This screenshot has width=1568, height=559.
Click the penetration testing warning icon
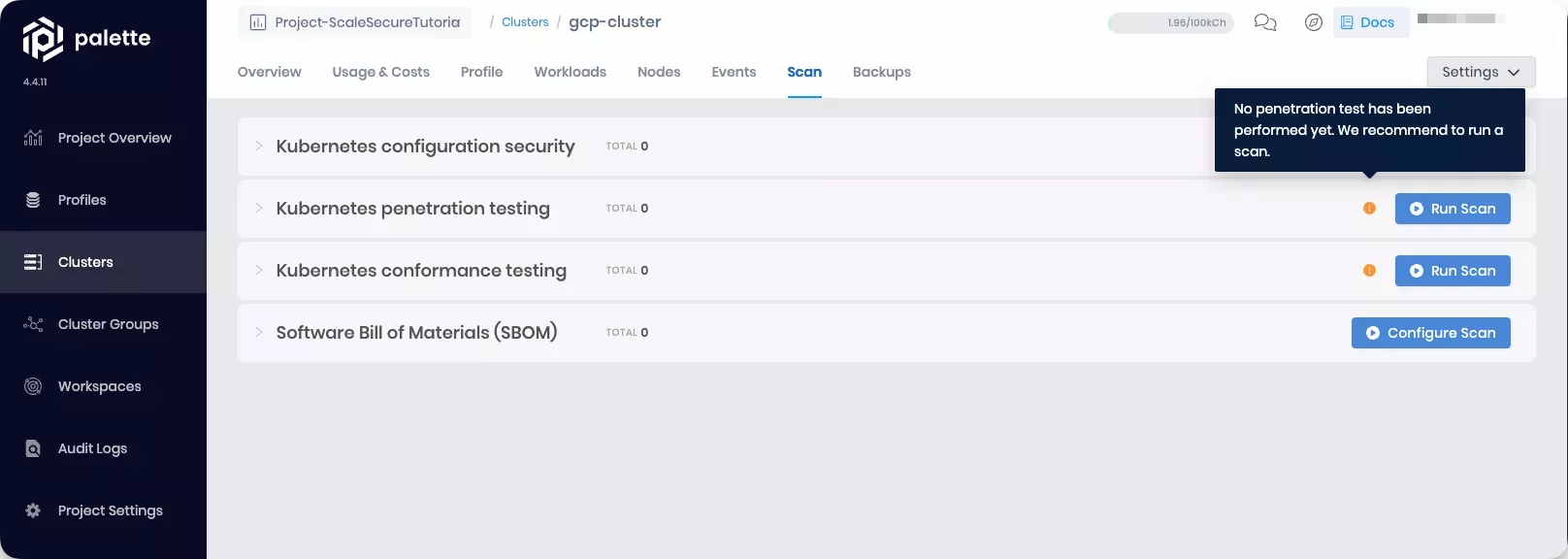coord(1370,208)
